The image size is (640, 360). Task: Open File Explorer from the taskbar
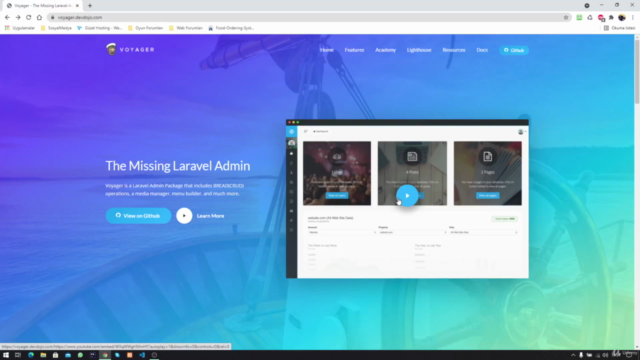[x=43, y=355]
